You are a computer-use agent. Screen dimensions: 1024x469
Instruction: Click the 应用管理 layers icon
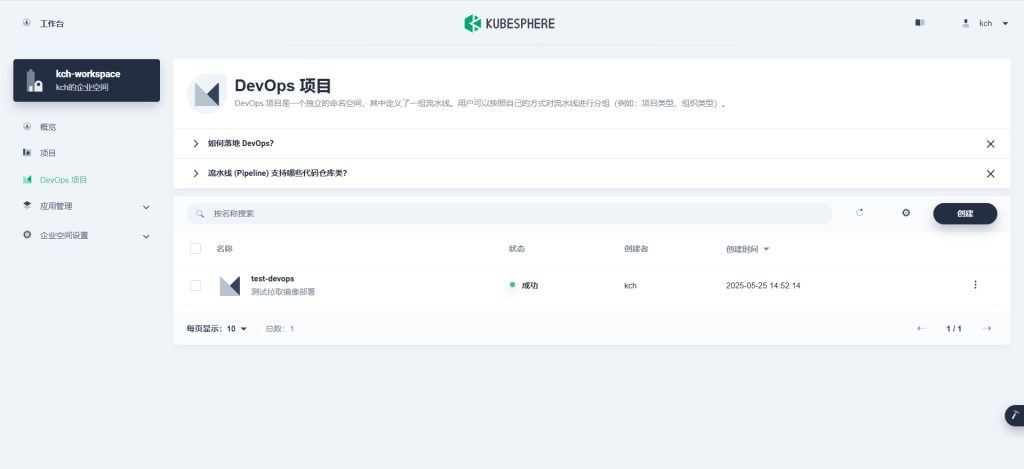coord(27,205)
